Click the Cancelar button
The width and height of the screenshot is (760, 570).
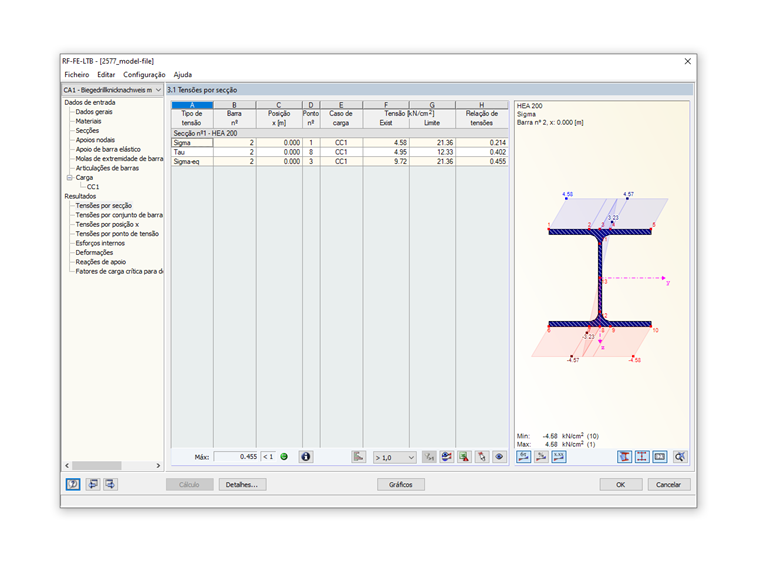[668, 484]
